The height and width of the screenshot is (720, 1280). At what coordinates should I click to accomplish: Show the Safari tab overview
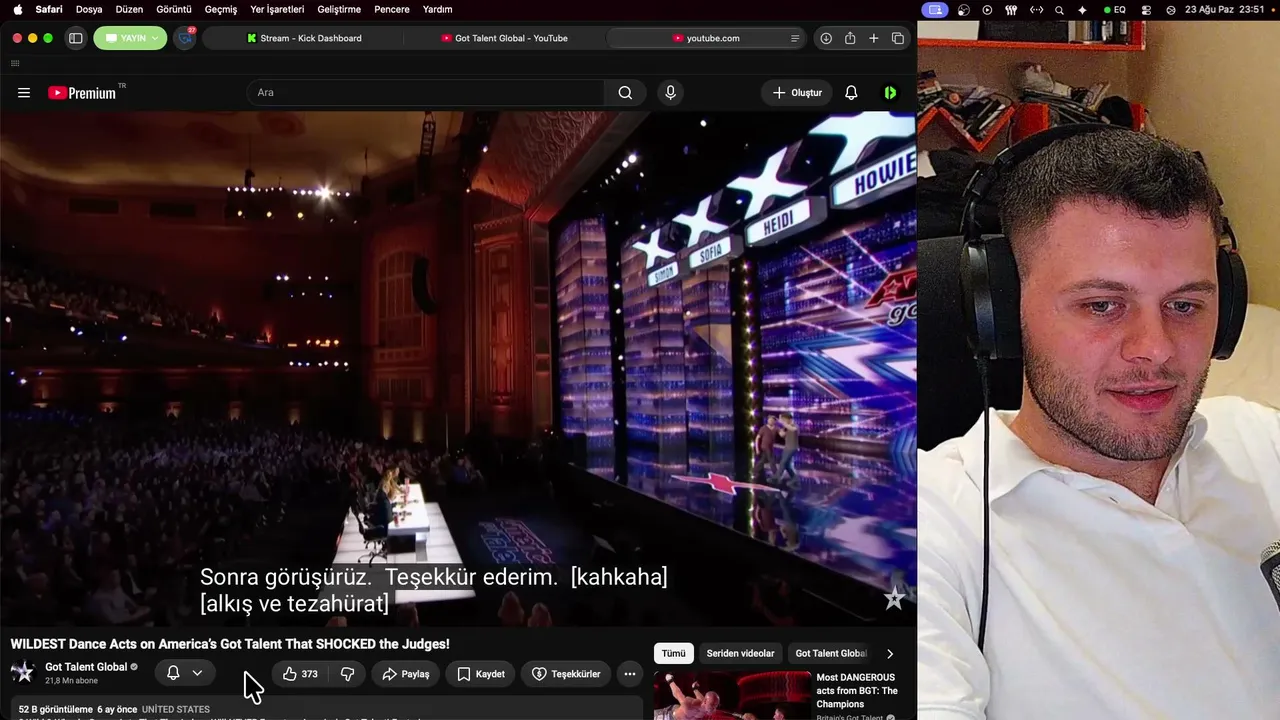[x=898, y=38]
